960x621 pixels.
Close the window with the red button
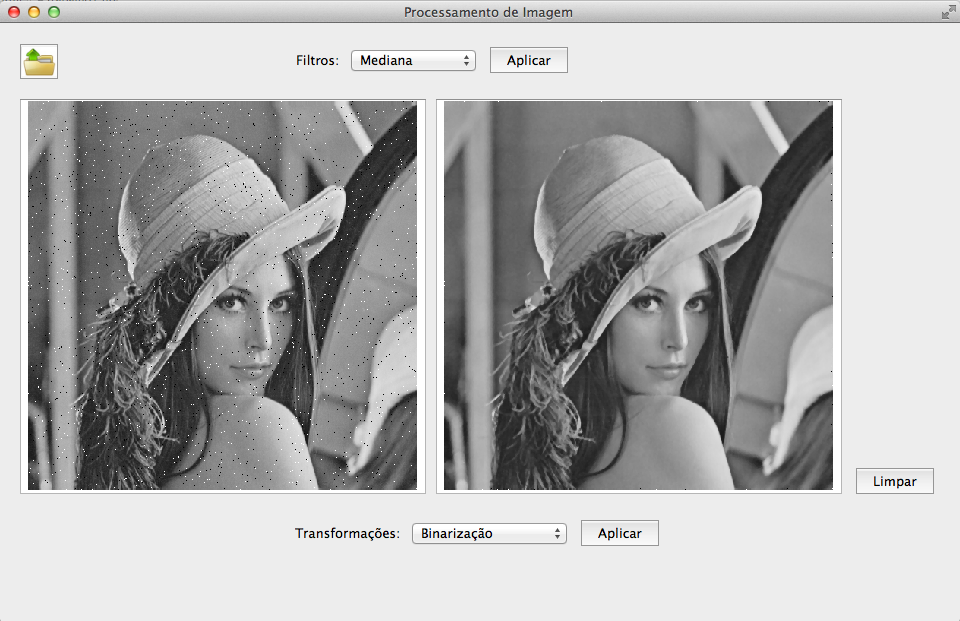(14, 12)
